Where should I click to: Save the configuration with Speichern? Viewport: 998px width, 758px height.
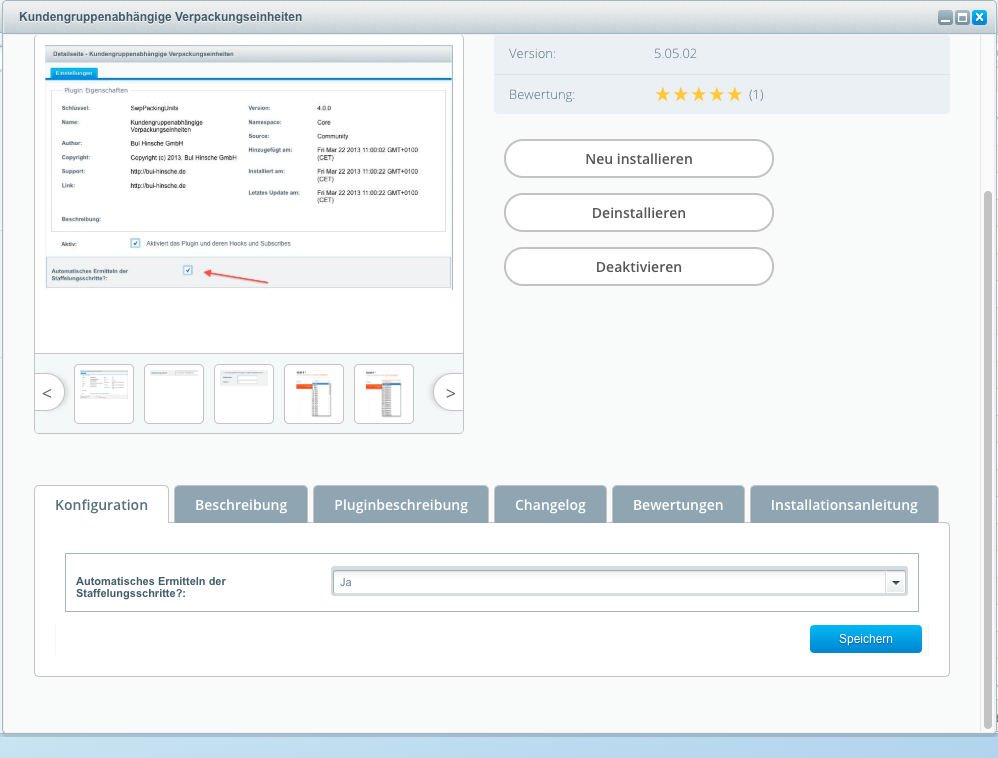[865, 639]
